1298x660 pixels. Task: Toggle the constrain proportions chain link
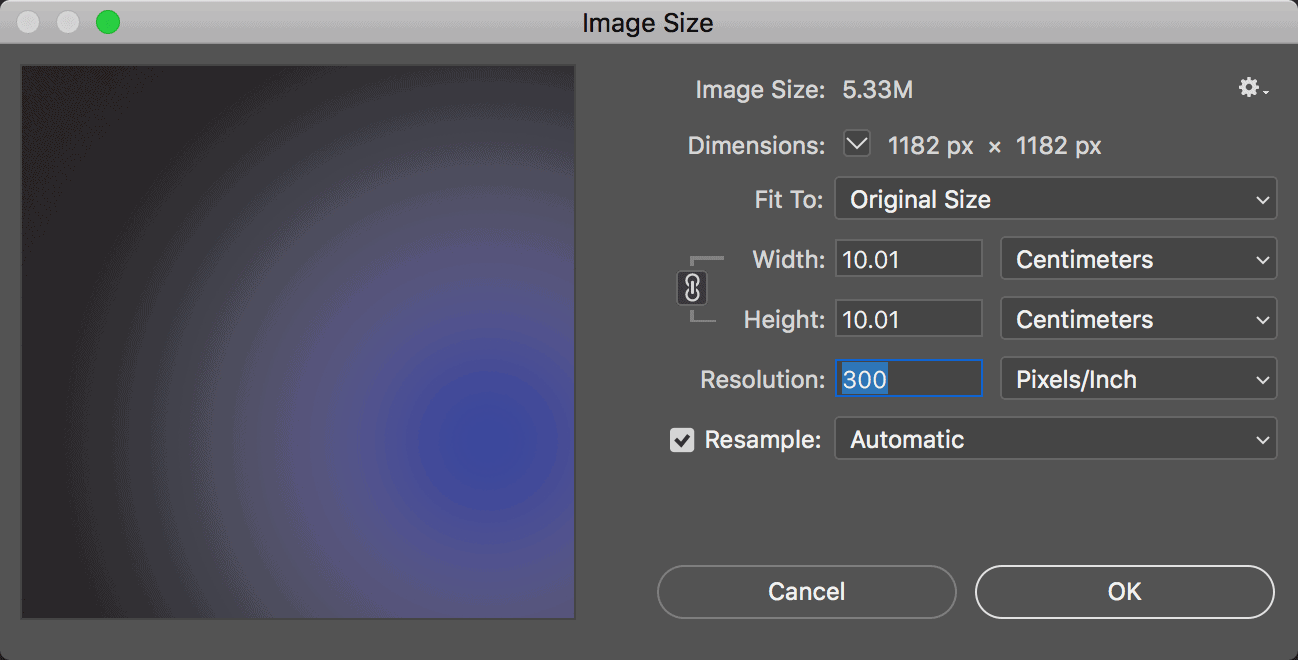coord(691,289)
